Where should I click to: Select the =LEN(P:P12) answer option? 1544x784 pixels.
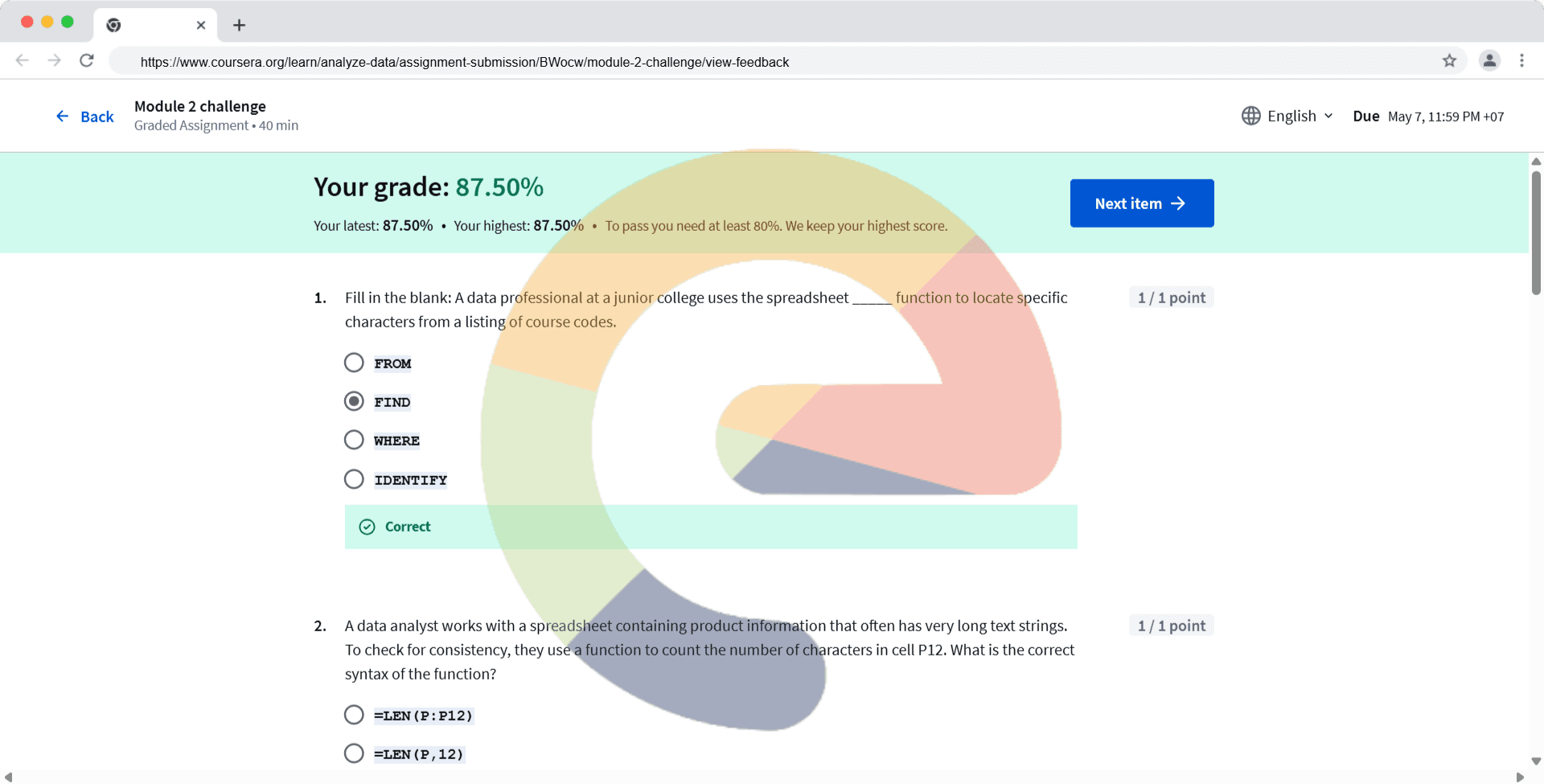(x=354, y=715)
